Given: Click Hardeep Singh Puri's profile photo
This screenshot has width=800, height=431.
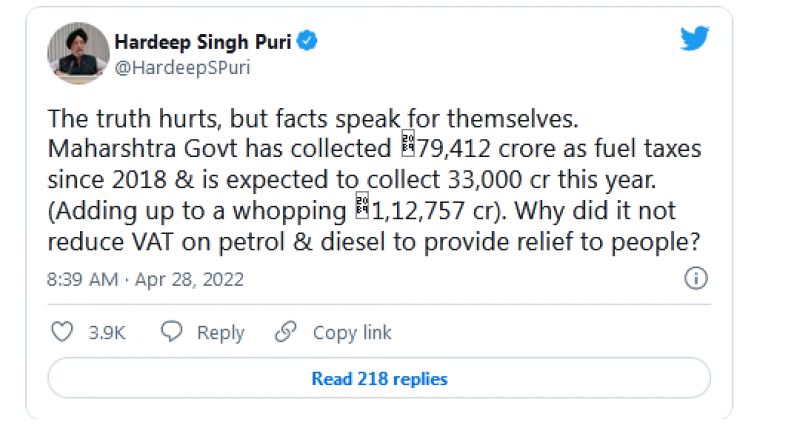Looking at the screenshot, I should (77, 54).
